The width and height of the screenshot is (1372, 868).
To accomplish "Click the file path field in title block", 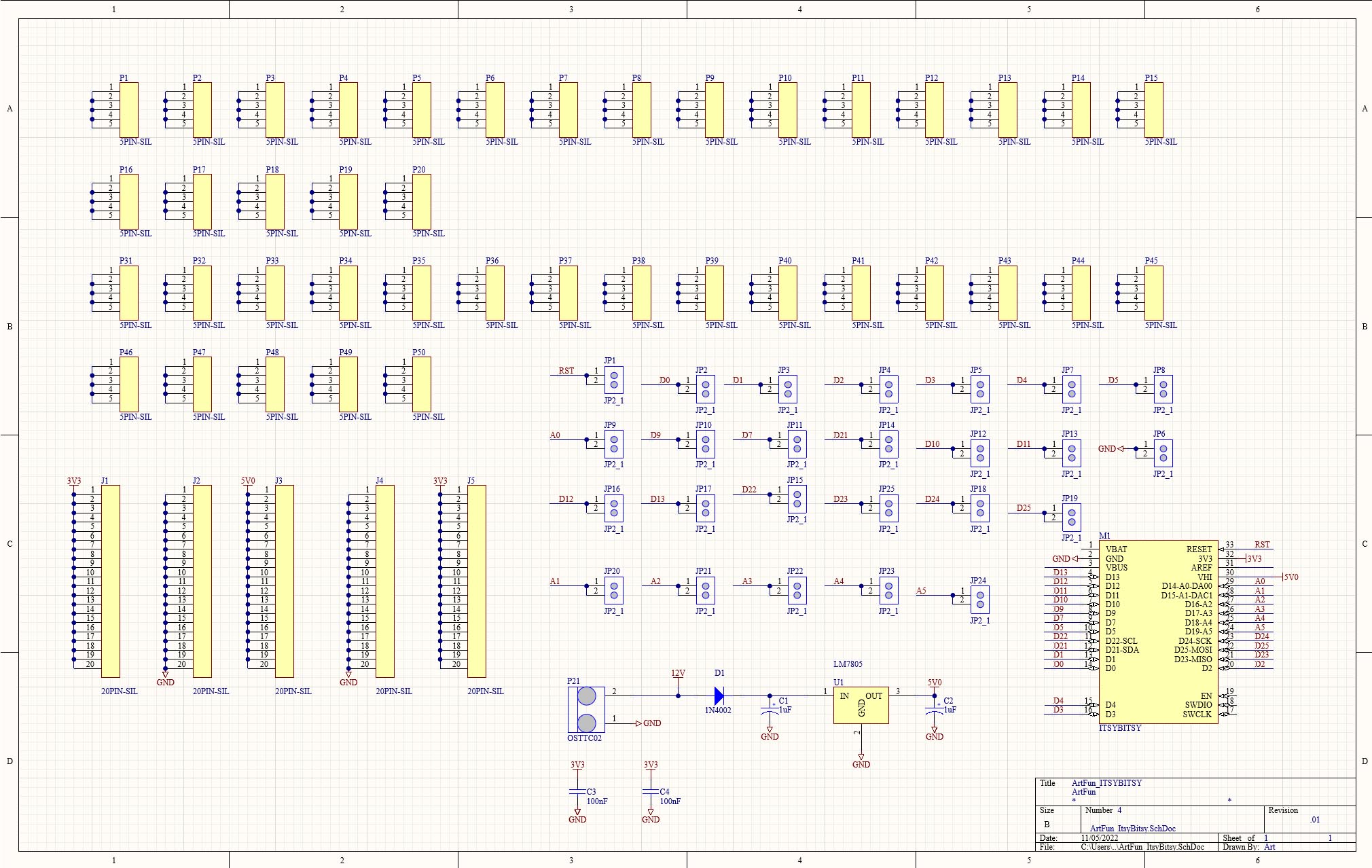I will pyautogui.click(x=1142, y=847).
